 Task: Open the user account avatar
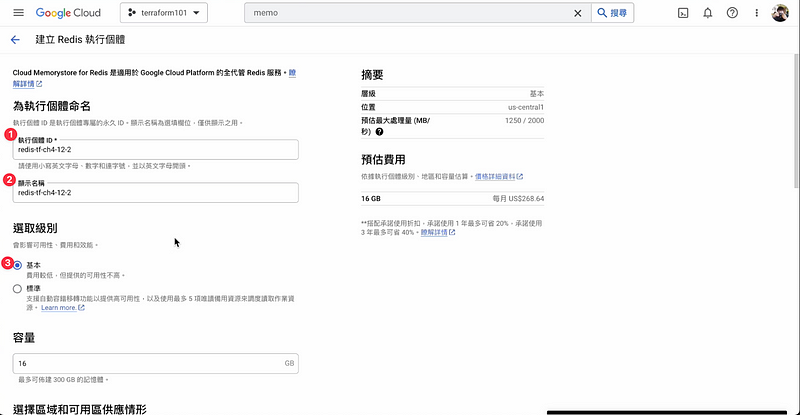(x=780, y=13)
